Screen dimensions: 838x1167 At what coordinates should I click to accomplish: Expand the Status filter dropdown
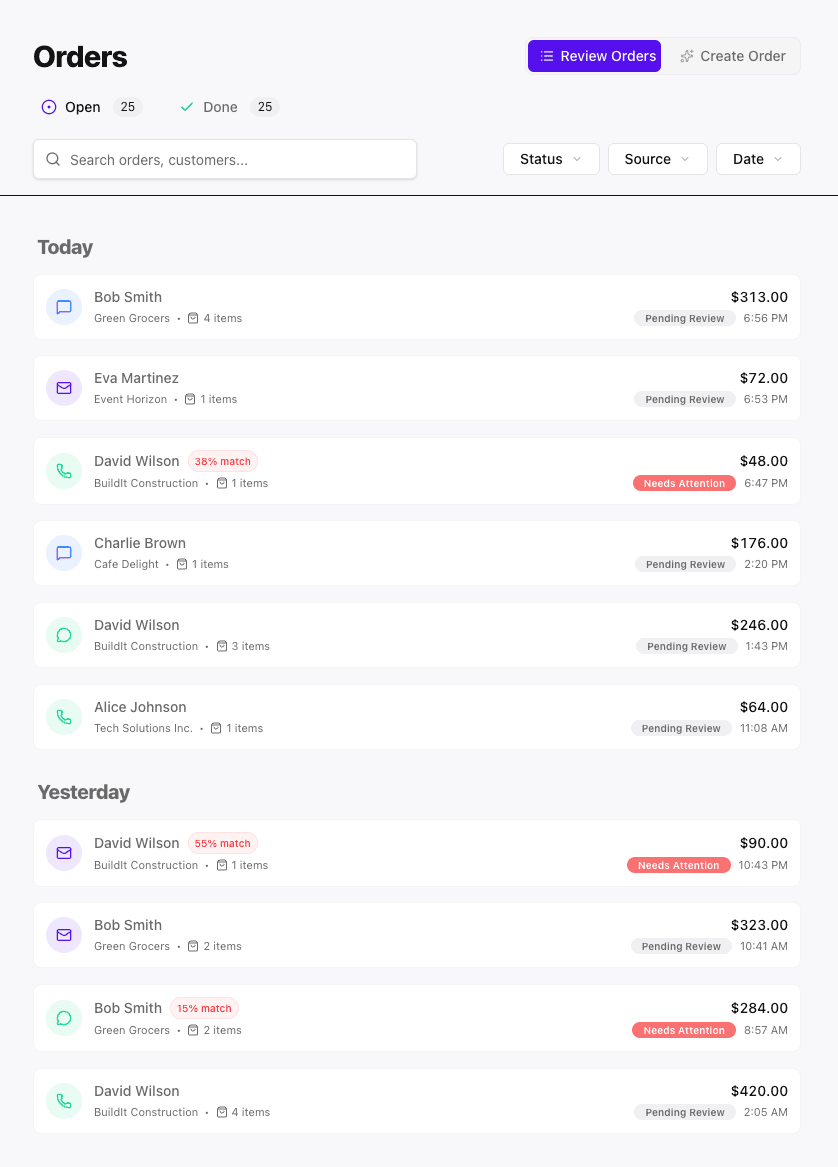551,159
